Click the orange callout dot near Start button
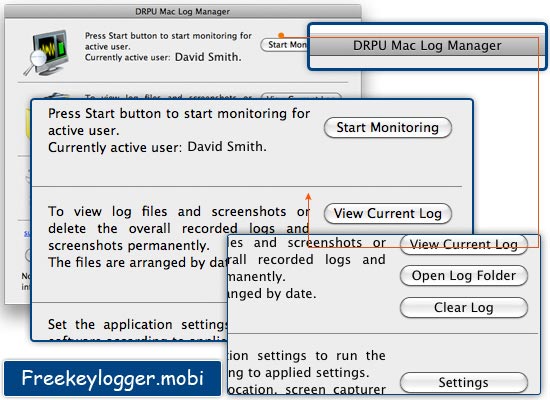Image resolution: width=550 pixels, height=400 pixels. [x=281, y=35]
